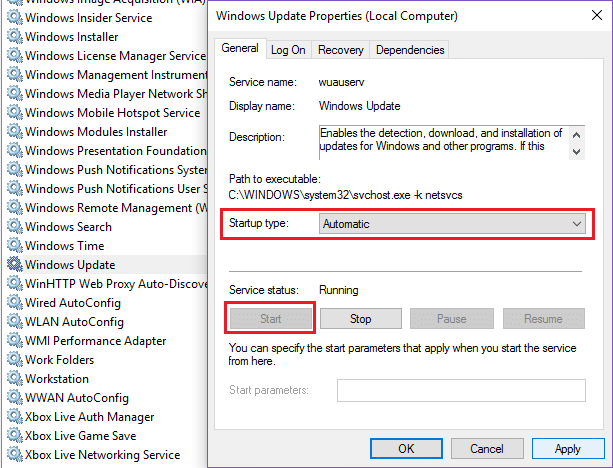Click gear icon beside Xbox Live Auth Manager
613x468 pixels.
click(x=15, y=416)
